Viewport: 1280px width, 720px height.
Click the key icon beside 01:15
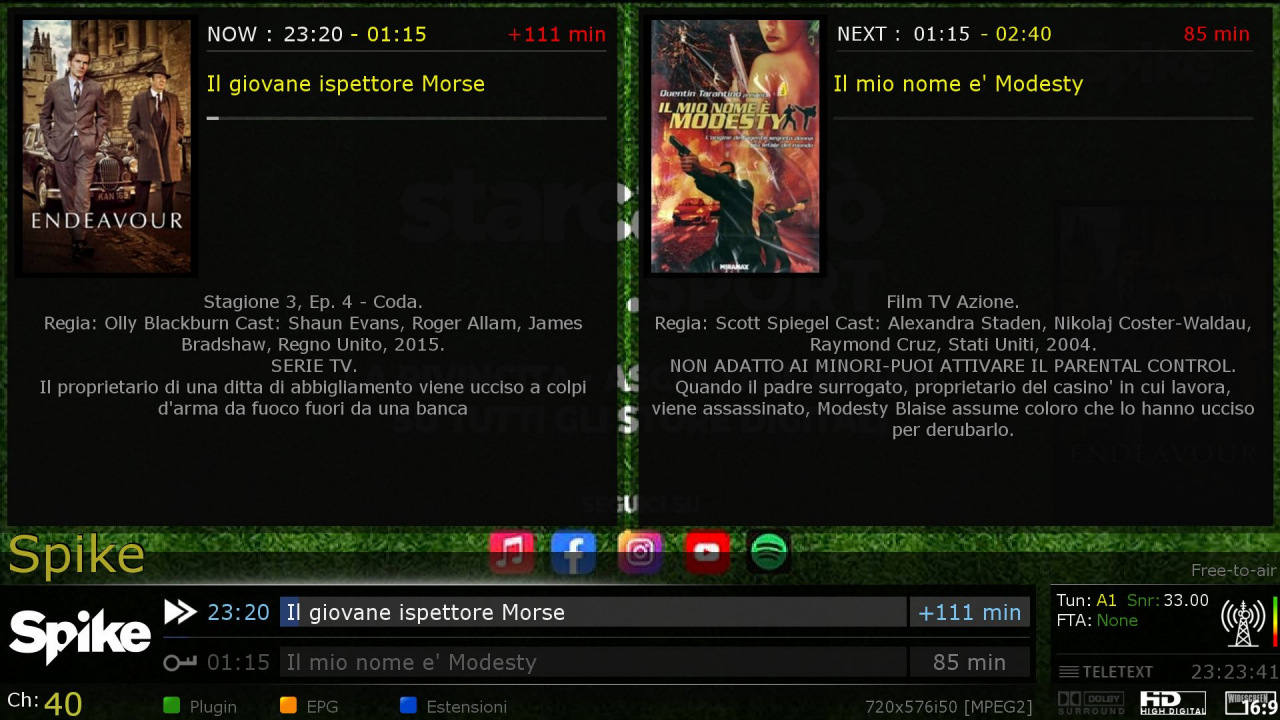tap(181, 662)
